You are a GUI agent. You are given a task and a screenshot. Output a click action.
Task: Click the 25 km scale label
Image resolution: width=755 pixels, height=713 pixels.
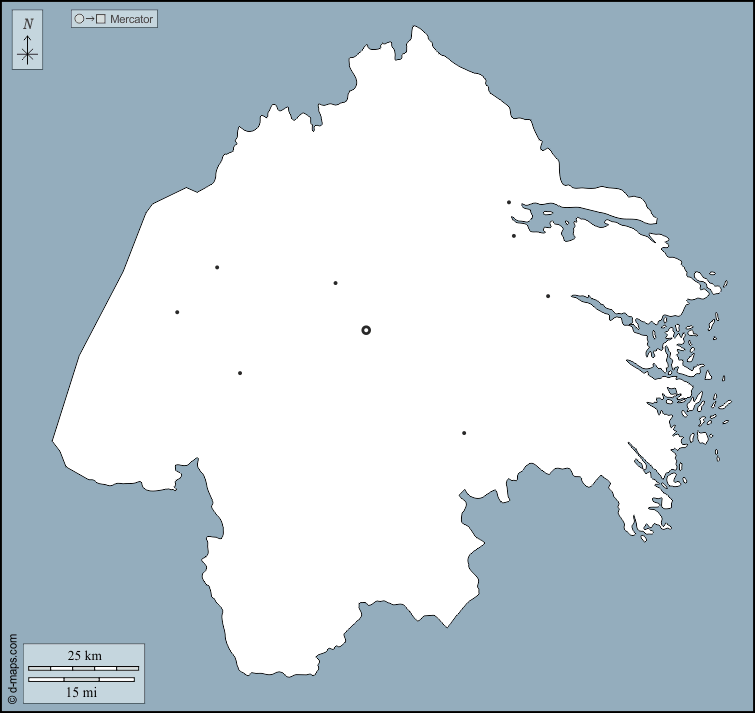pos(84,655)
